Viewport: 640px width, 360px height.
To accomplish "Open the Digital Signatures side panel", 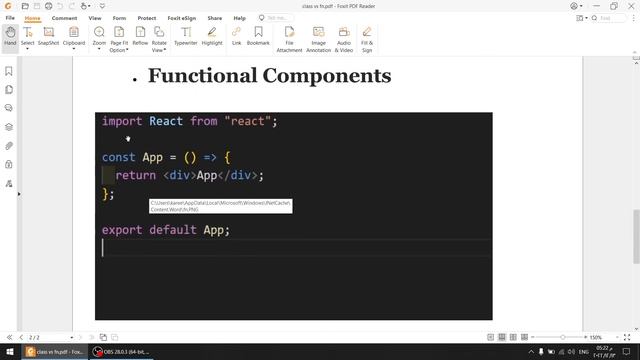I will 9,183.
